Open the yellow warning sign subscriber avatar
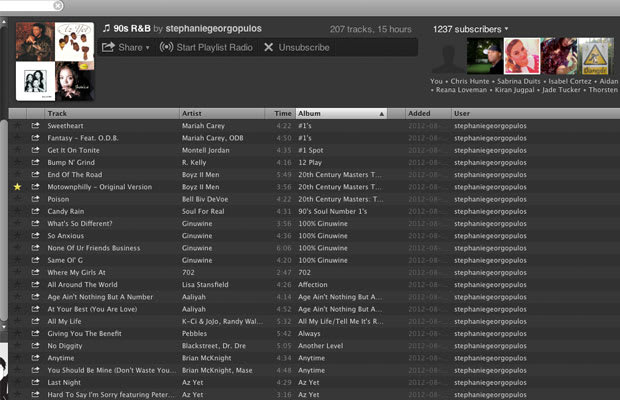This screenshot has height=400, width=620. point(595,56)
